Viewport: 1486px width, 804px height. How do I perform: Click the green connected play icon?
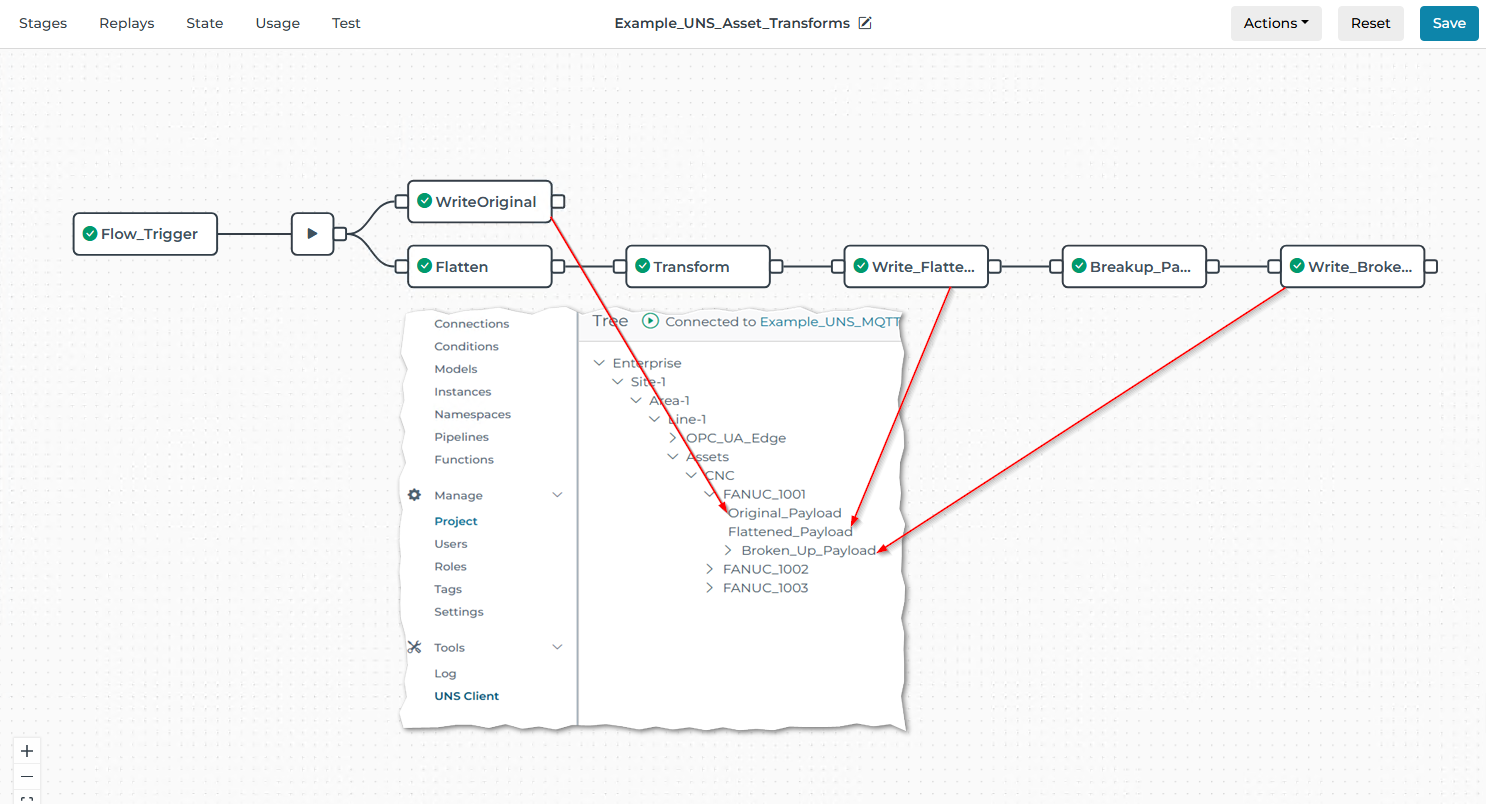coord(650,321)
